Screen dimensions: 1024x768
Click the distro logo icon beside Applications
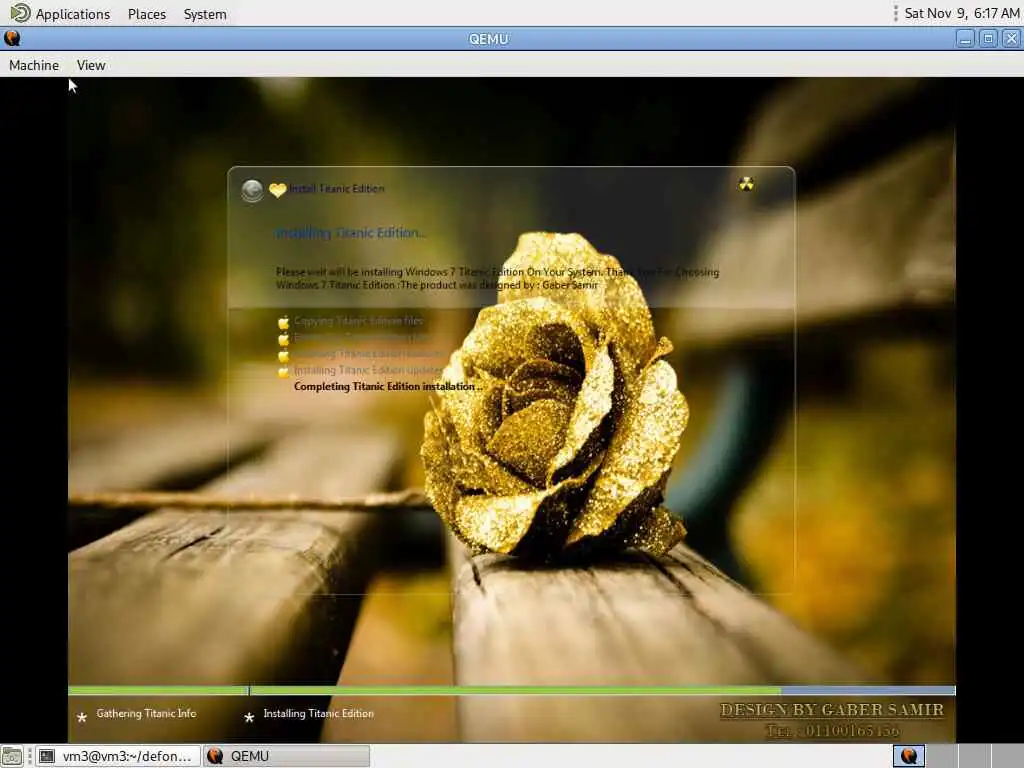pos(20,13)
